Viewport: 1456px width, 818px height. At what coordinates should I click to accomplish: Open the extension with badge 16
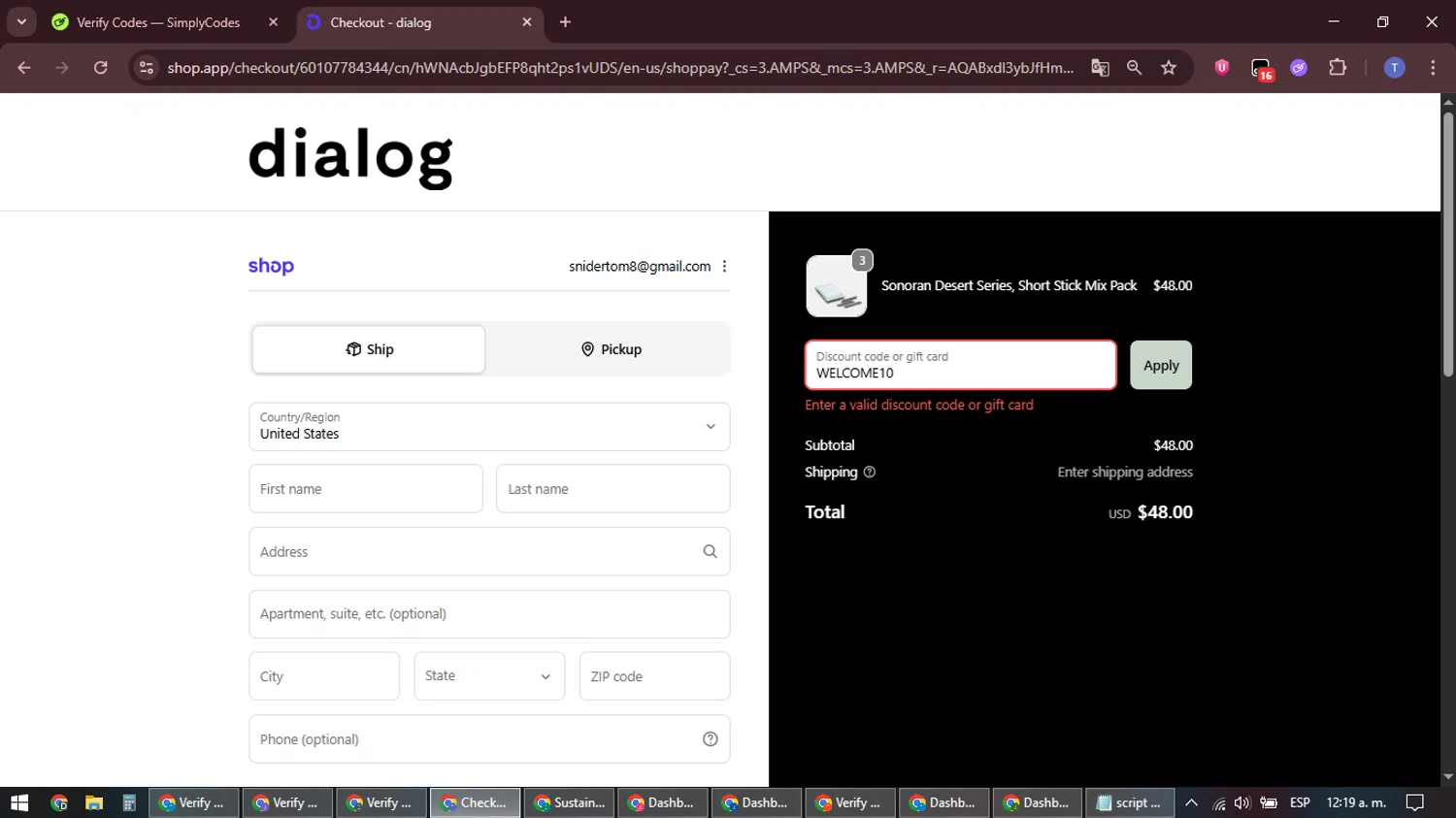(1261, 69)
